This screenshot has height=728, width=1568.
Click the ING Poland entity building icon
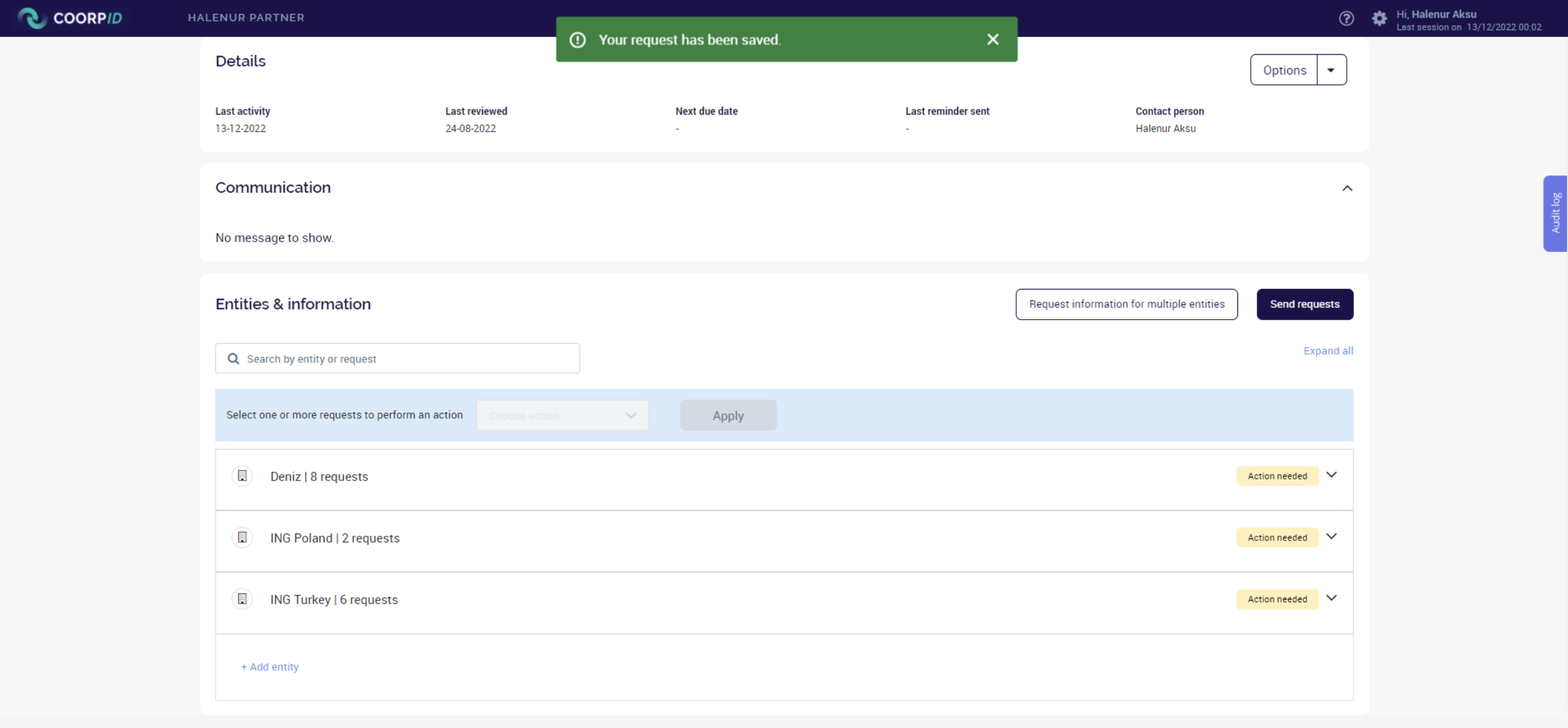point(242,538)
